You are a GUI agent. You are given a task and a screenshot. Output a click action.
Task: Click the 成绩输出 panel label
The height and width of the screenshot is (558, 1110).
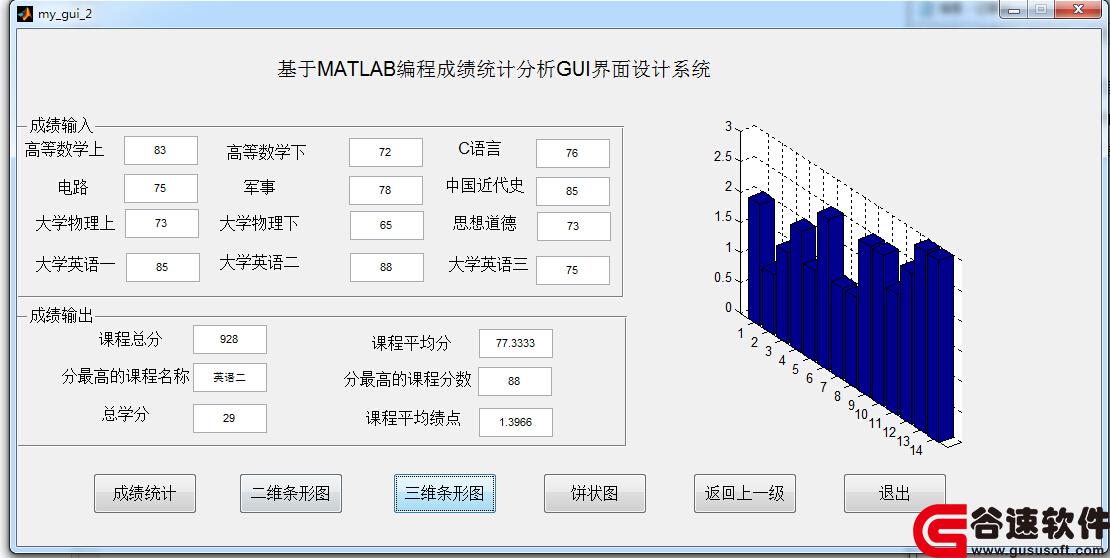(x=61, y=316)
